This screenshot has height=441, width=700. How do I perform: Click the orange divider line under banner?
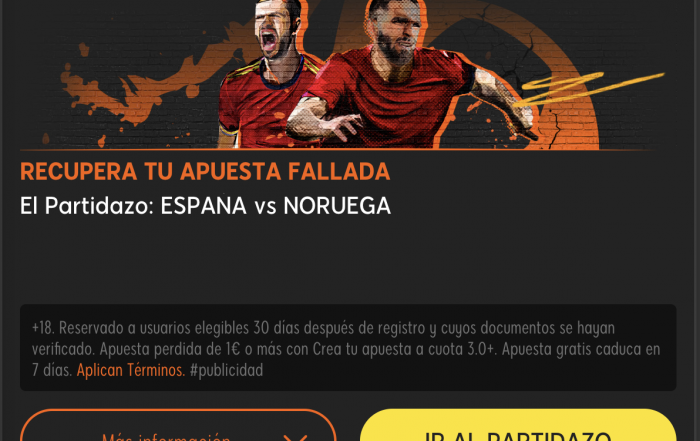[339, 149]
